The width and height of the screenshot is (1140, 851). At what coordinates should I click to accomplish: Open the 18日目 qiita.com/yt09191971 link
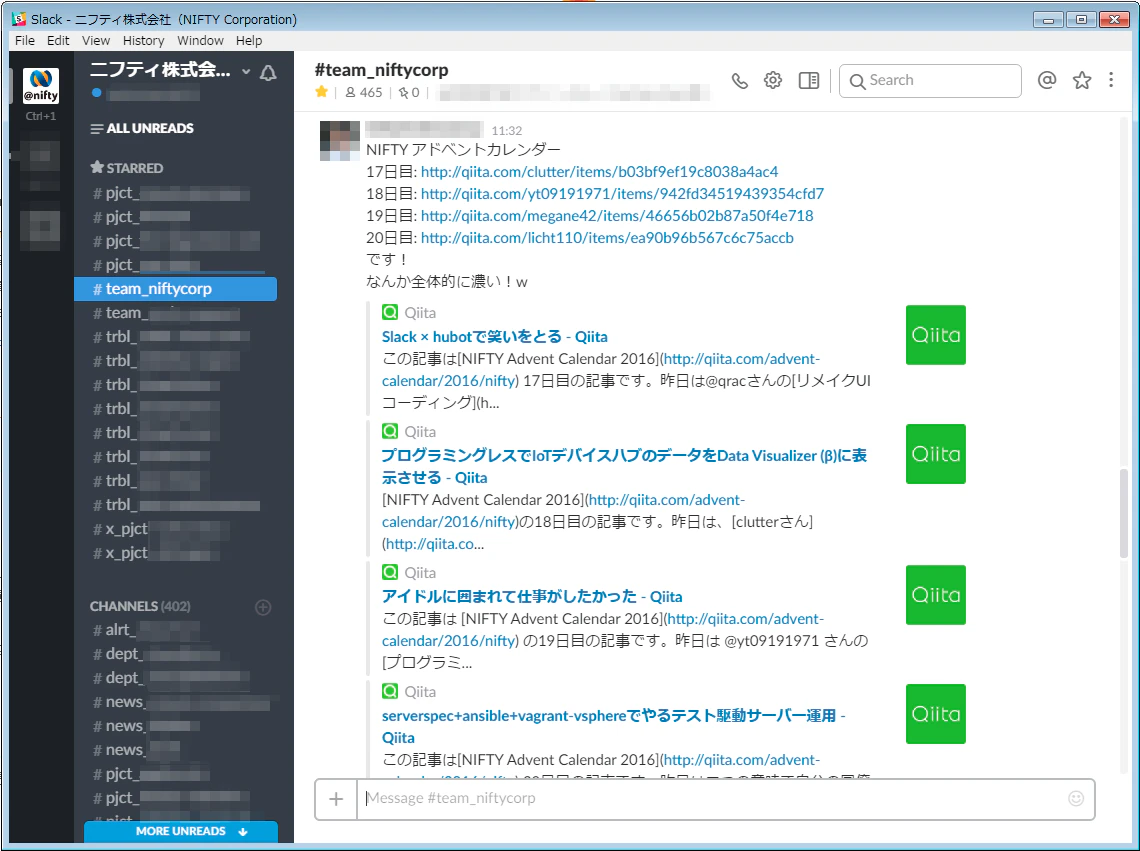(622, 193)
